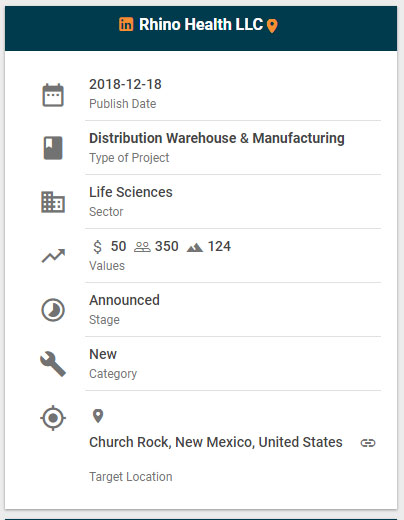This screenshot has width=404, height=520.
Task: Open the LinkedIn icon beside Rhino Health LLC
Action: 126,24
